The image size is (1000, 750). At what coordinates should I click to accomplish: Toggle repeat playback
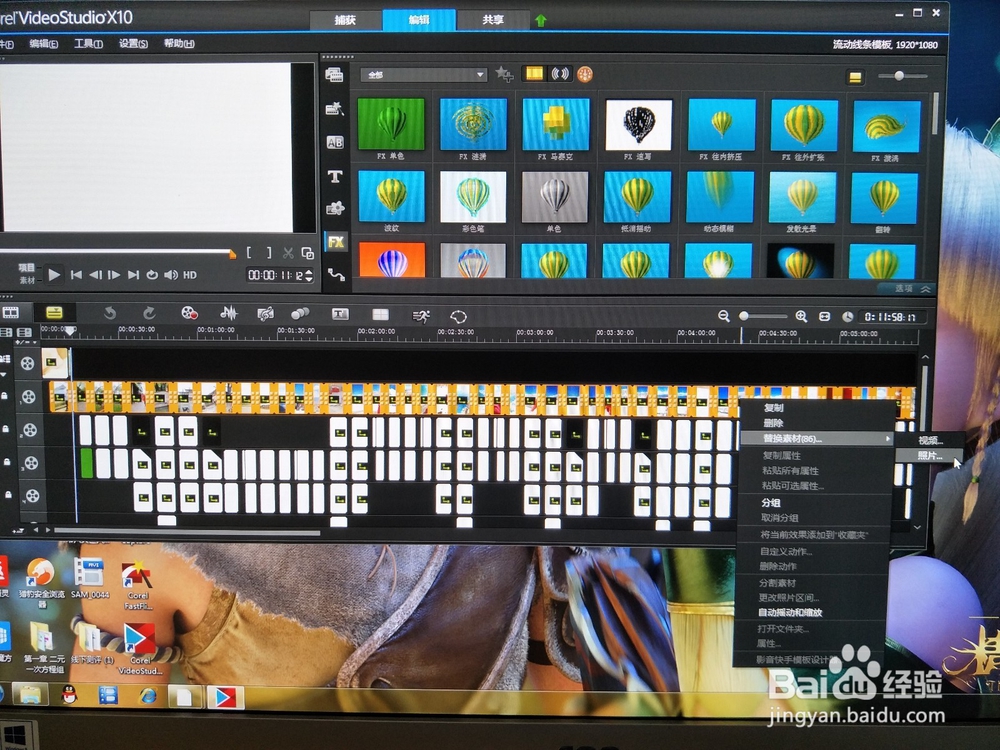152,275
